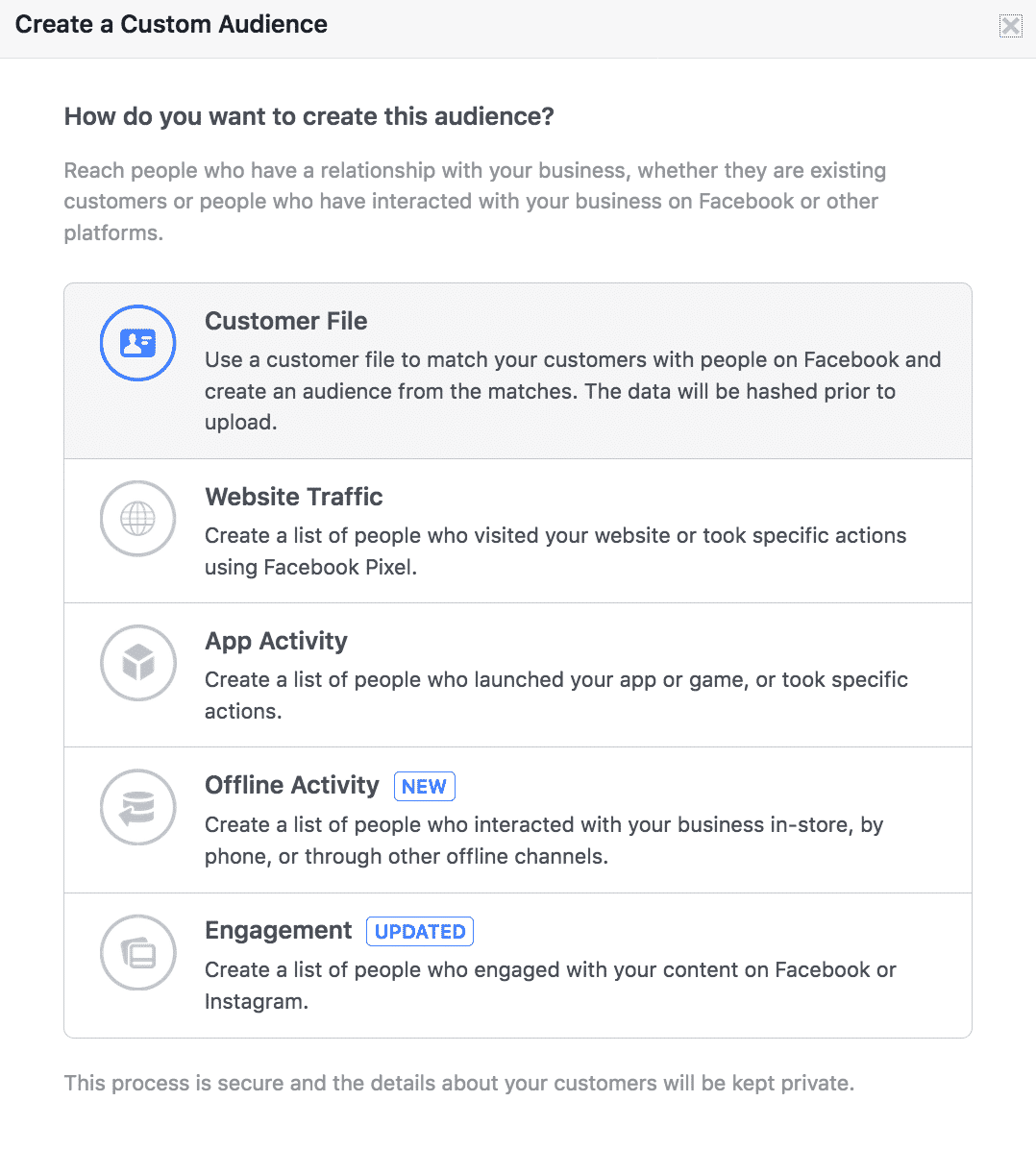Click the Offline Activity database icon
Image resolution: width=1036 pixels, height=1174 pixels.
(138, 808)
